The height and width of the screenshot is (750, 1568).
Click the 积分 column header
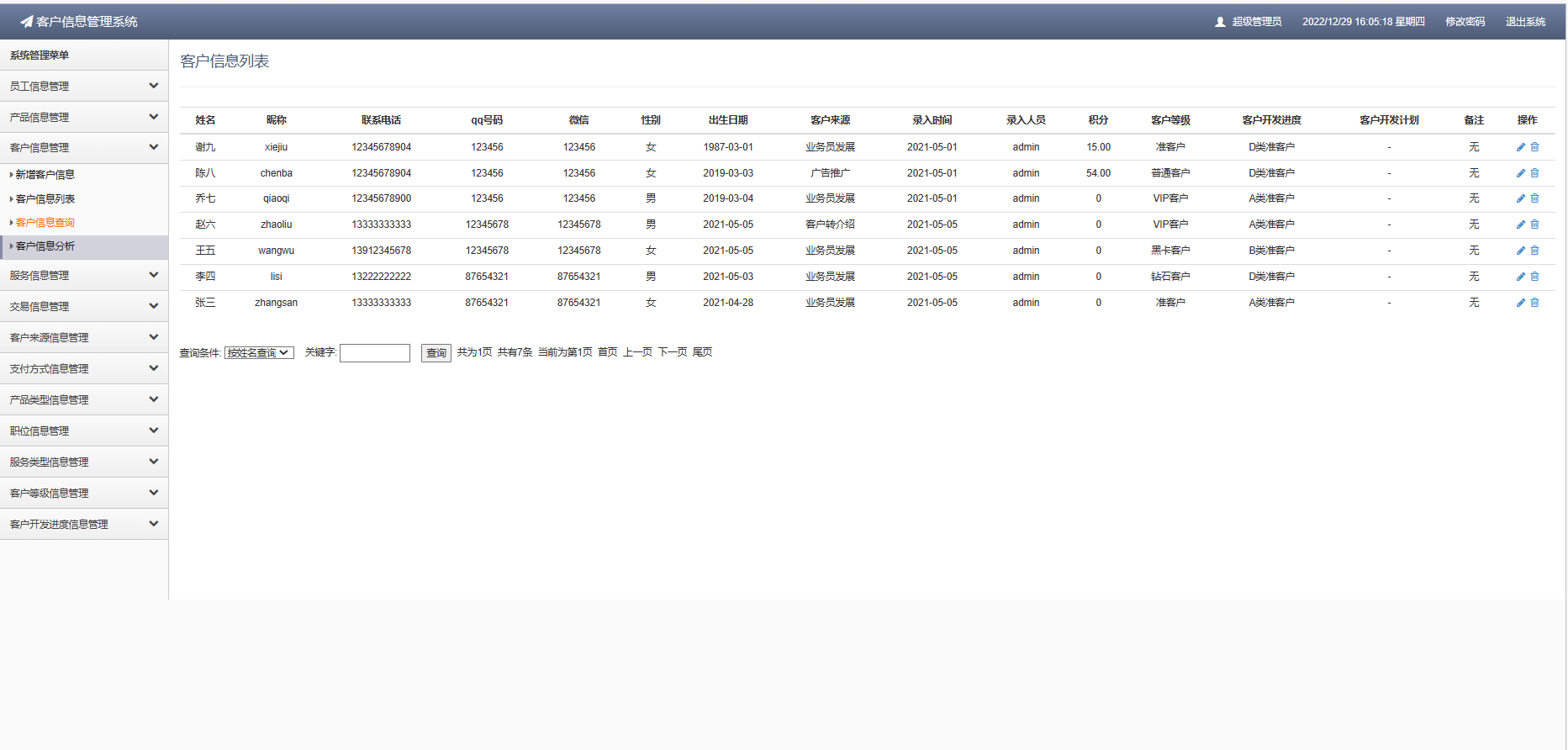coord(1098,120)
